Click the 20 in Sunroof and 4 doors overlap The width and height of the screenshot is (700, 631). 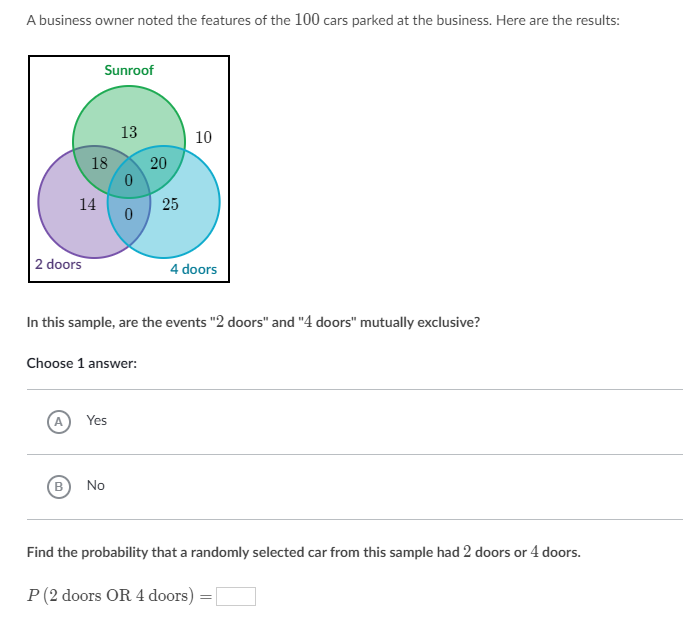coord(158,164)
